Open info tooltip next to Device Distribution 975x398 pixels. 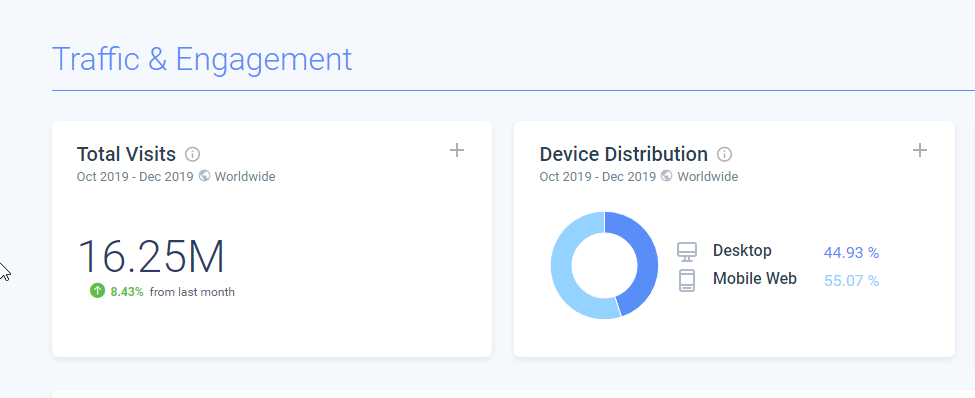pyautogui.click(x=724, y=154)
